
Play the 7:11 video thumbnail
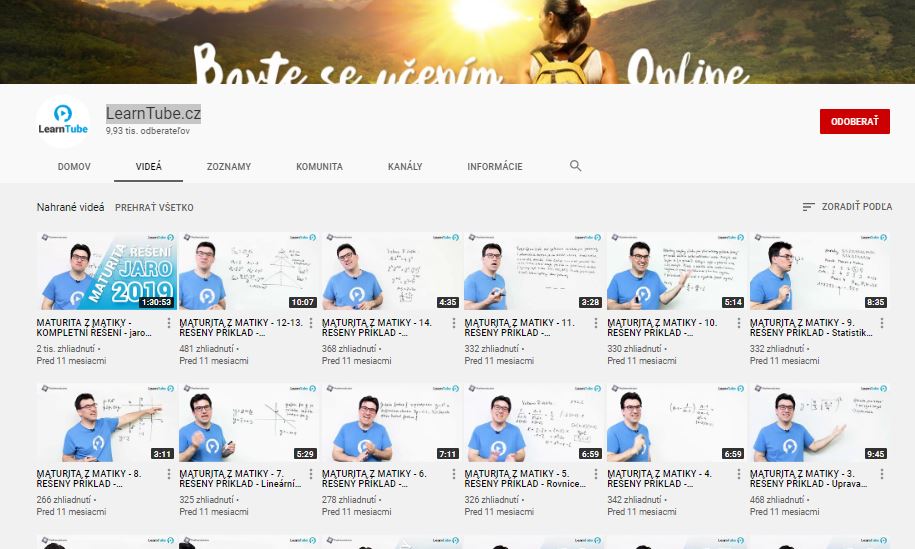[x=391, y=422]
